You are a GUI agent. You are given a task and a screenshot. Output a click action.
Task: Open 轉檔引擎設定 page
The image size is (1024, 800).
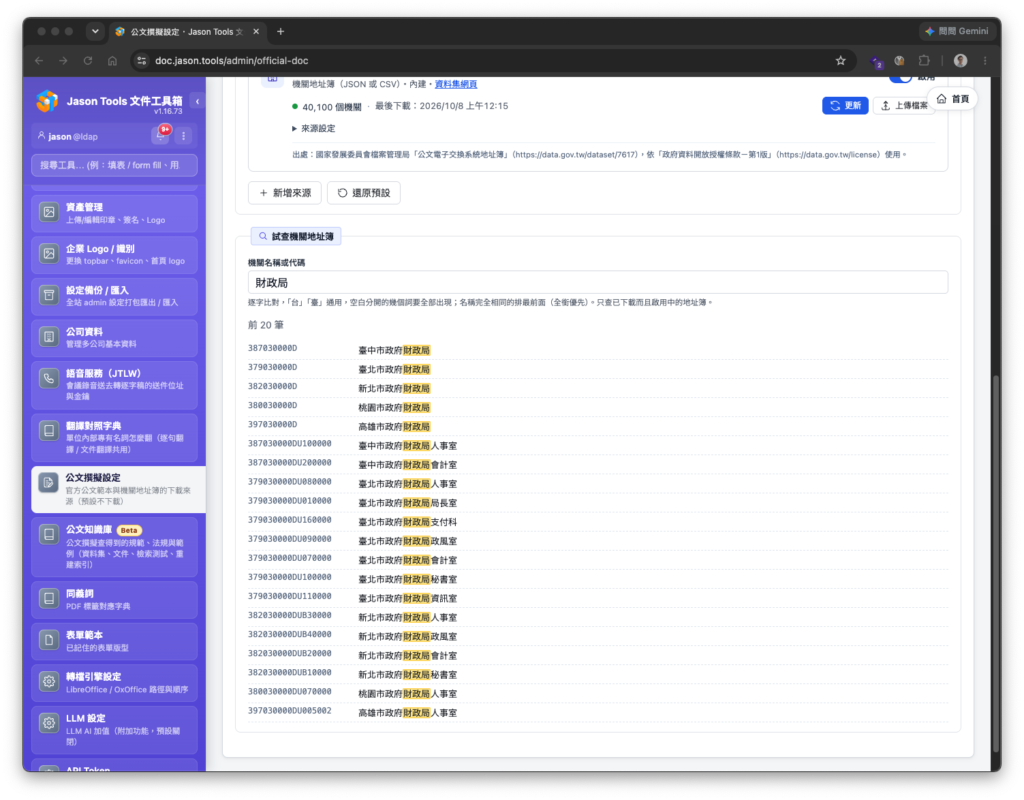pyautogui.click(x=114, y=682)
